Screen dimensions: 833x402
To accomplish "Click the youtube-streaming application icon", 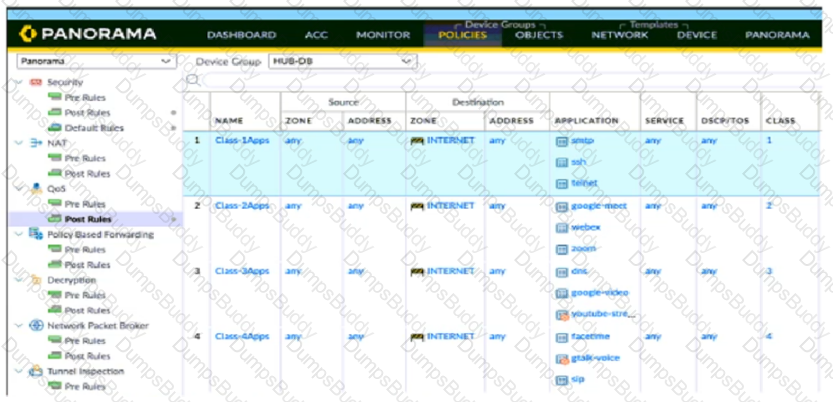I will pos(562,315).
